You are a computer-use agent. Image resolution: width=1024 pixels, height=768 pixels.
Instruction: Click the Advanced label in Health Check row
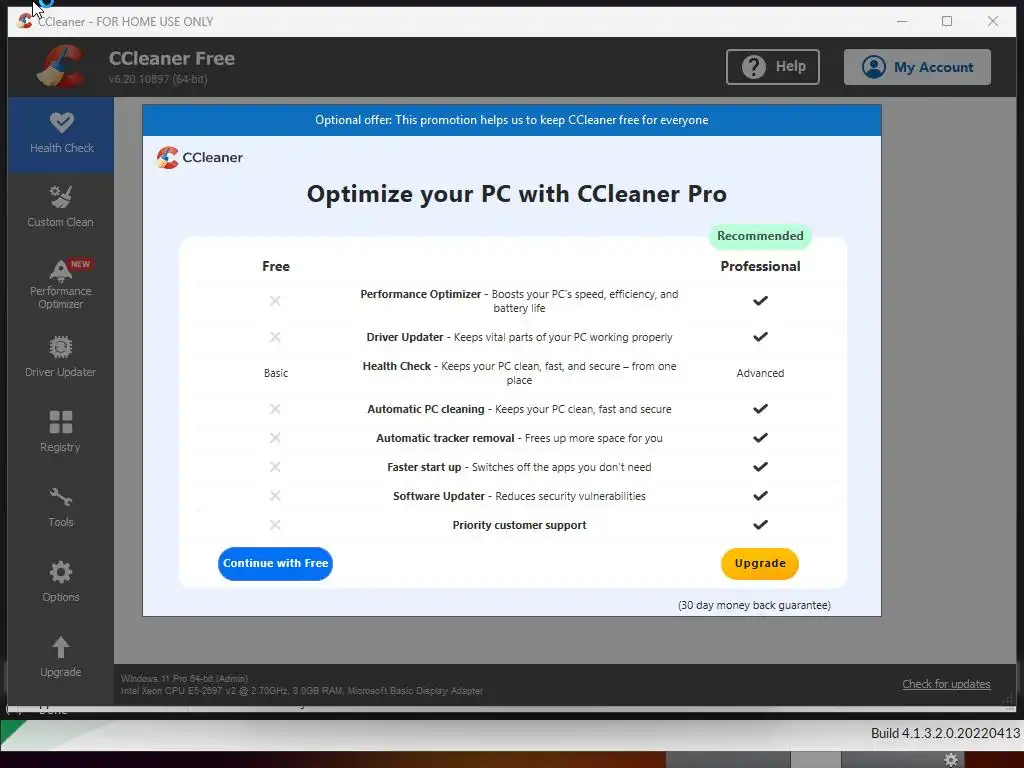tap(760, 374)
